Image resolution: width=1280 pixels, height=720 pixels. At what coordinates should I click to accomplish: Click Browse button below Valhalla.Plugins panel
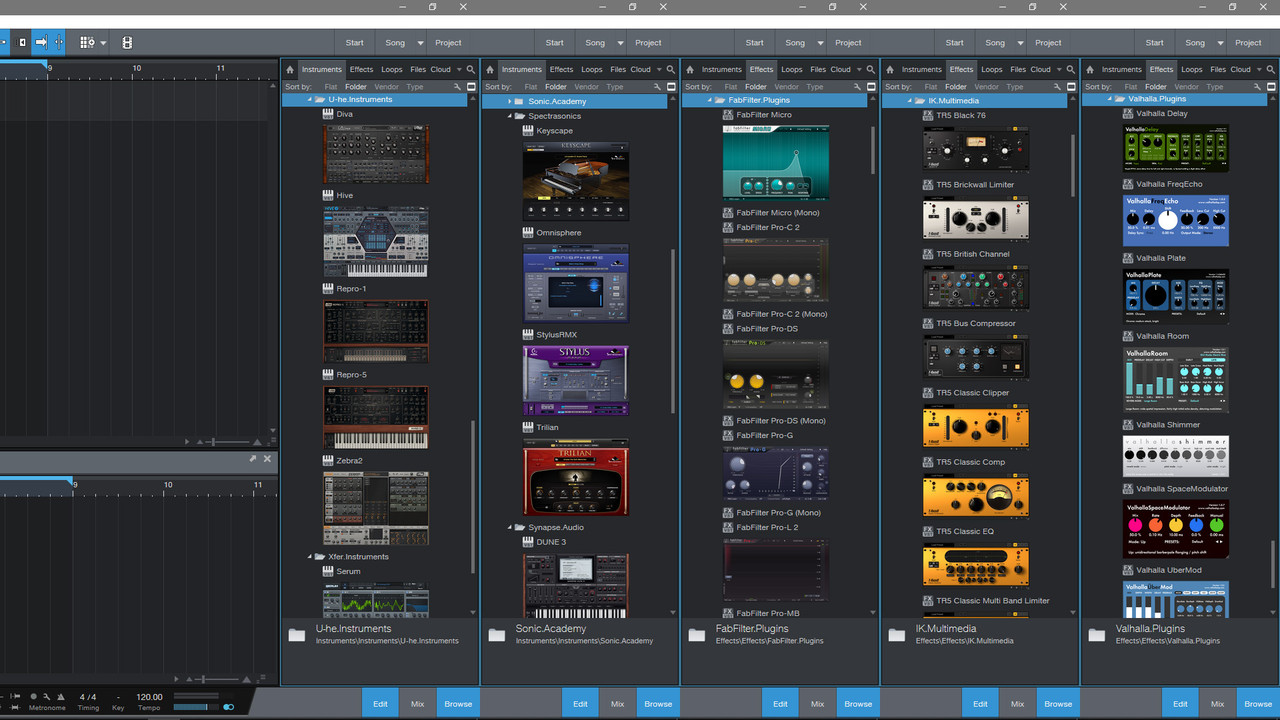pyautogui.click(x=1258, y=704)
